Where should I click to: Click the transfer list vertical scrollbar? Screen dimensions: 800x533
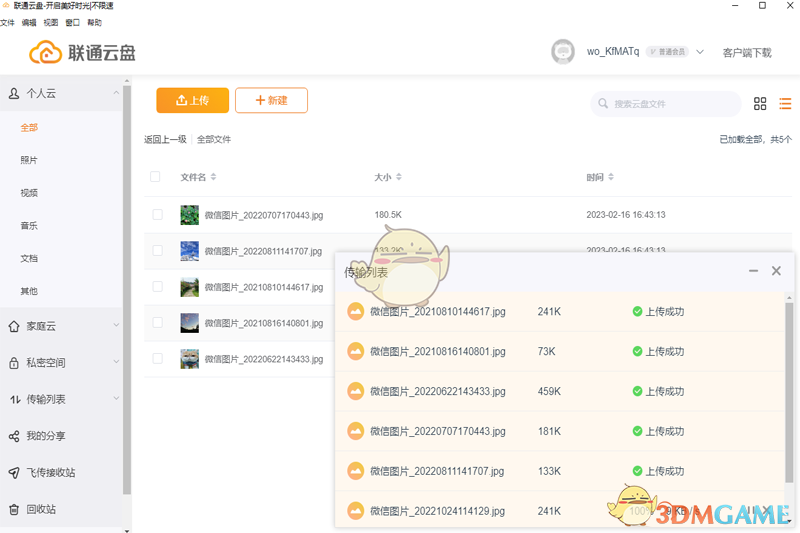[x=789, y=393]
